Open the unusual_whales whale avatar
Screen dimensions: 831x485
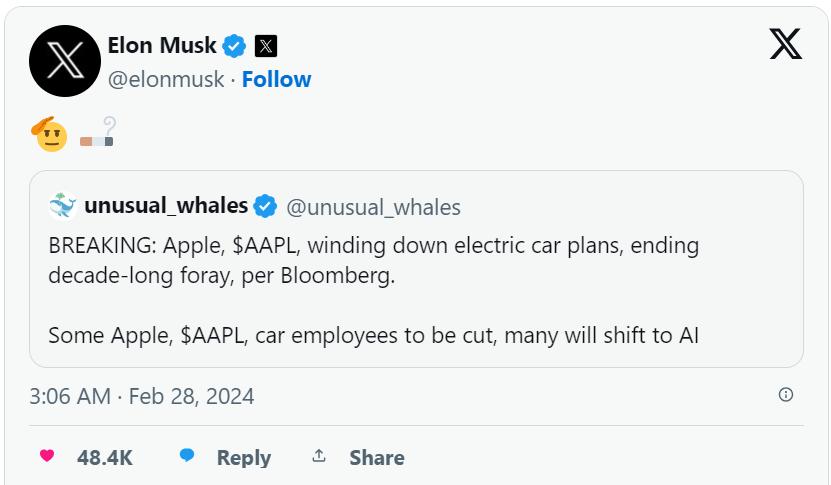click(63, 206)
